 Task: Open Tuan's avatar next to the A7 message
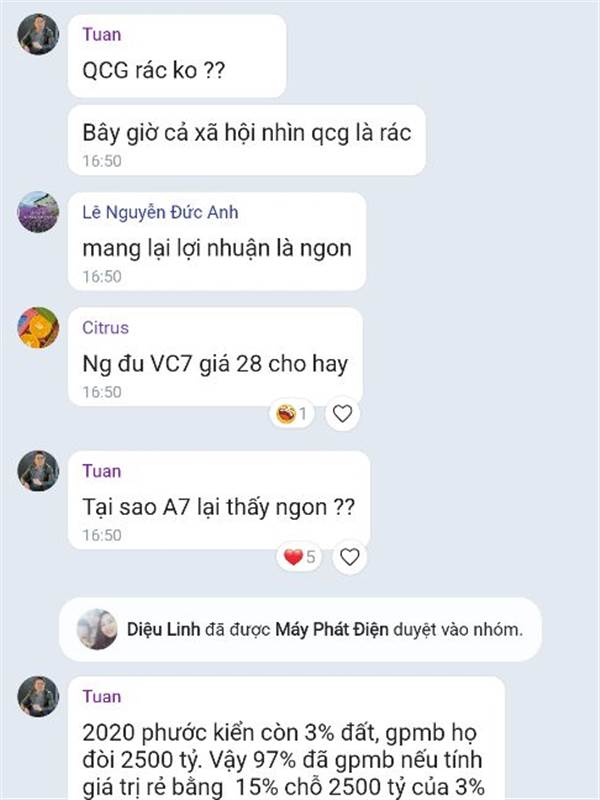click(x=38, y=471)
